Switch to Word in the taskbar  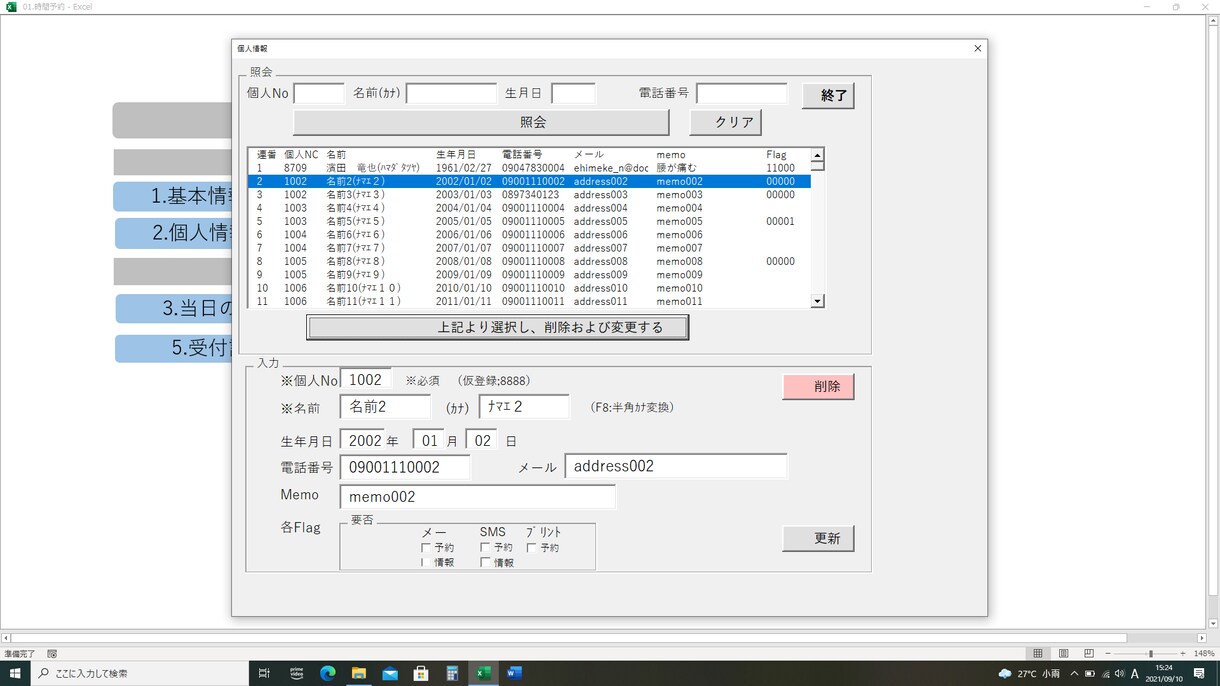(x=514, y=673)
